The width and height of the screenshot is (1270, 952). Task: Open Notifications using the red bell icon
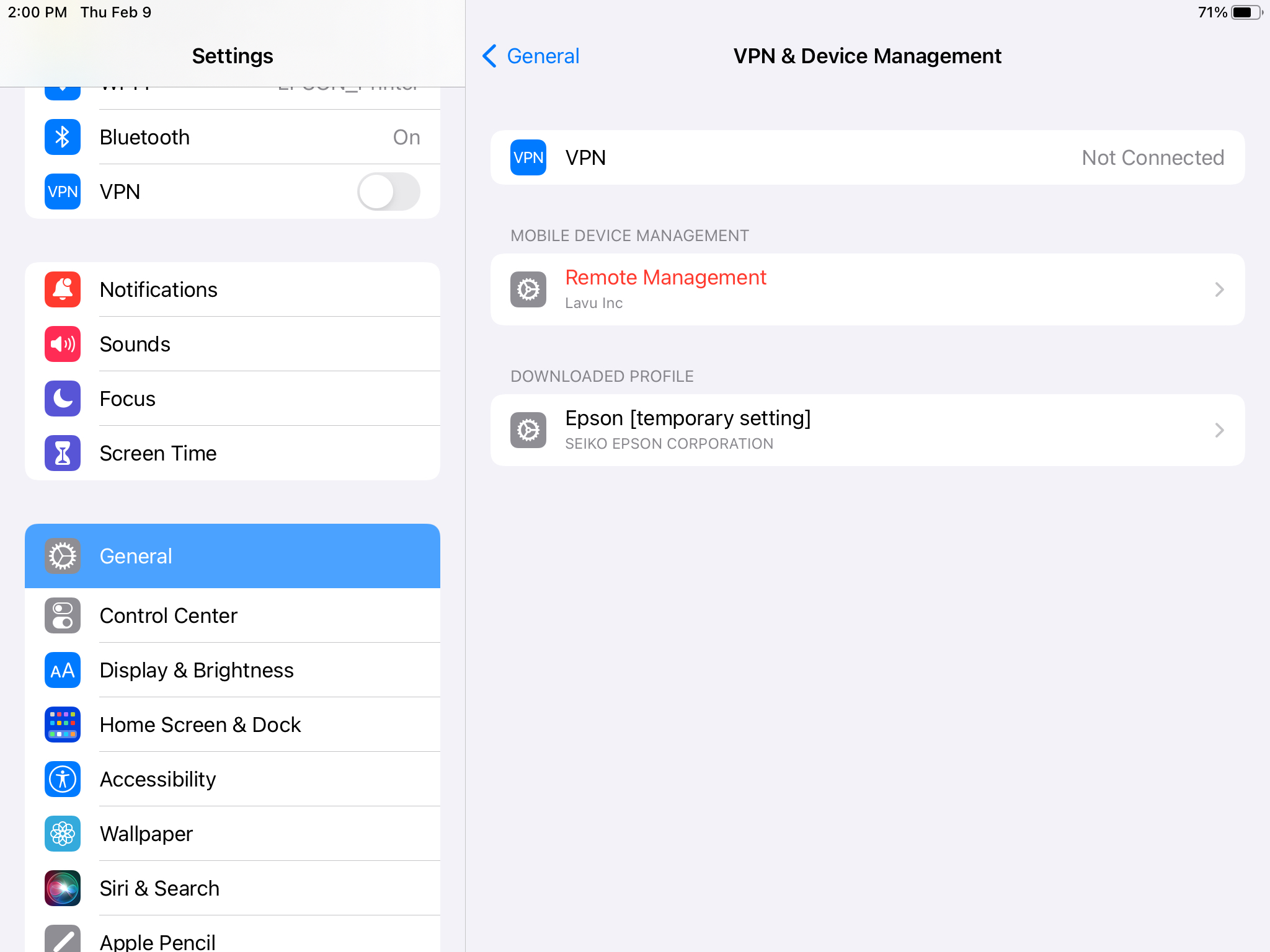coord(62,289)
